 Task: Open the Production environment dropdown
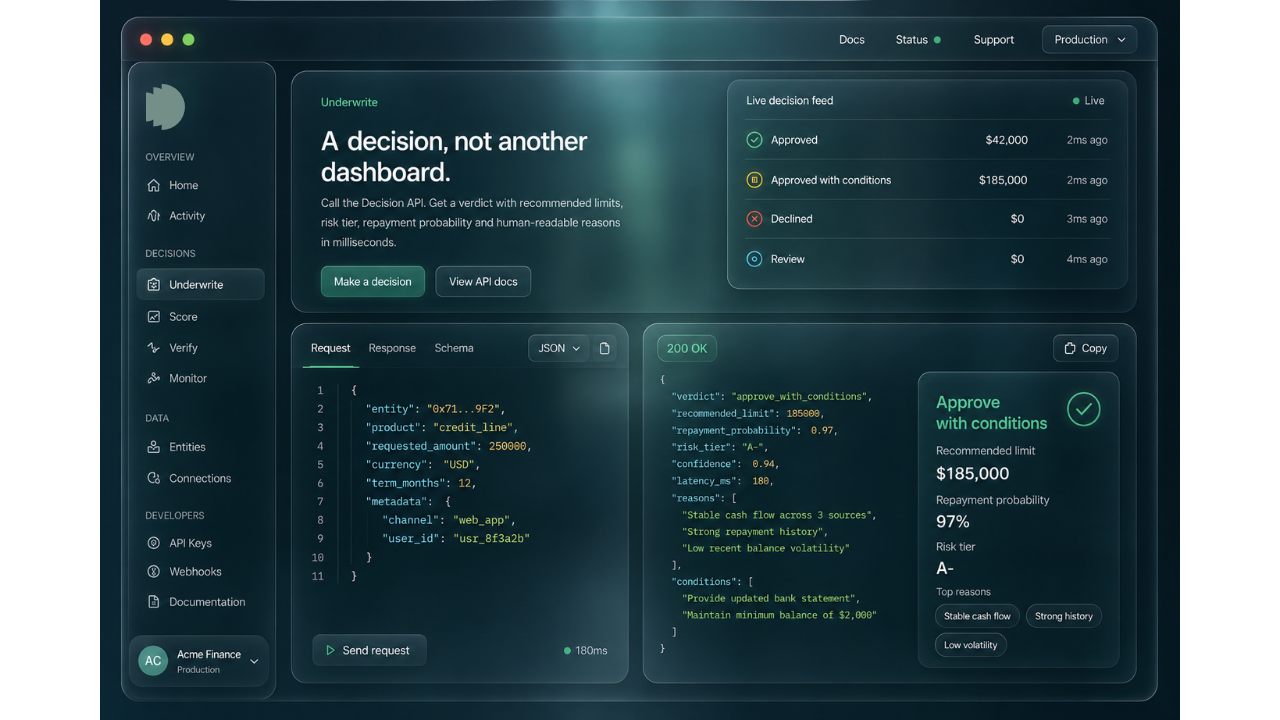pos(1089,40)
